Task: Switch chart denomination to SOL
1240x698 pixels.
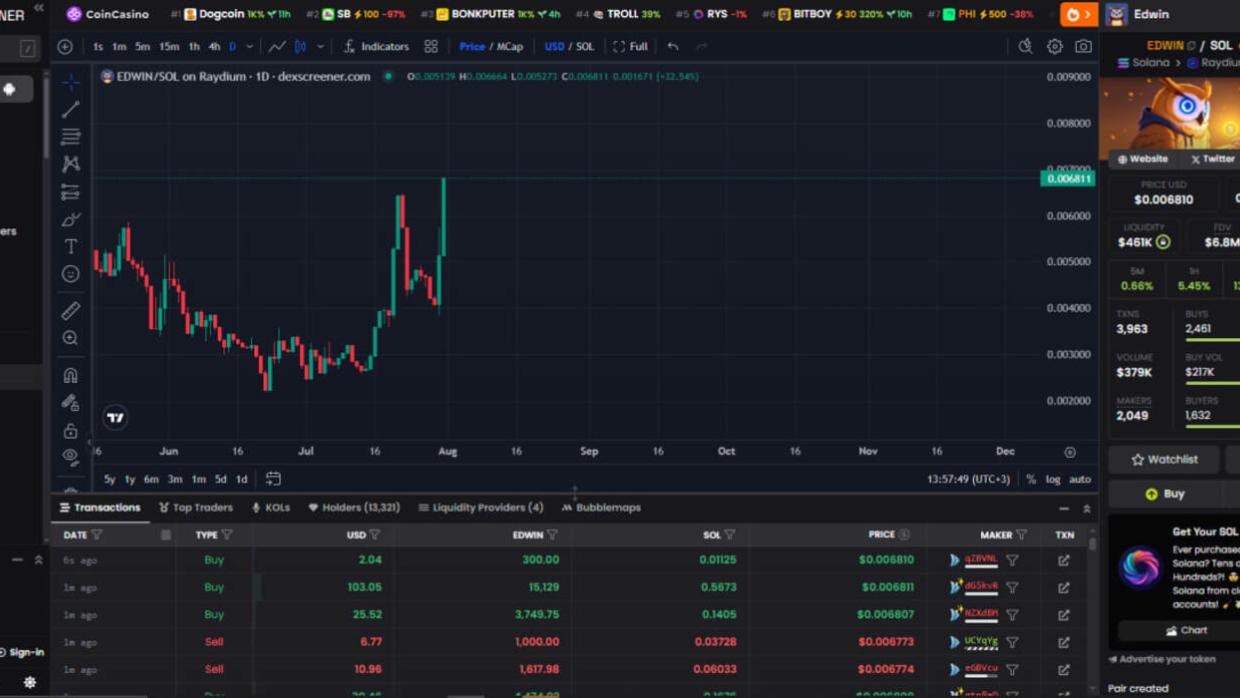Action: (585, 46)
